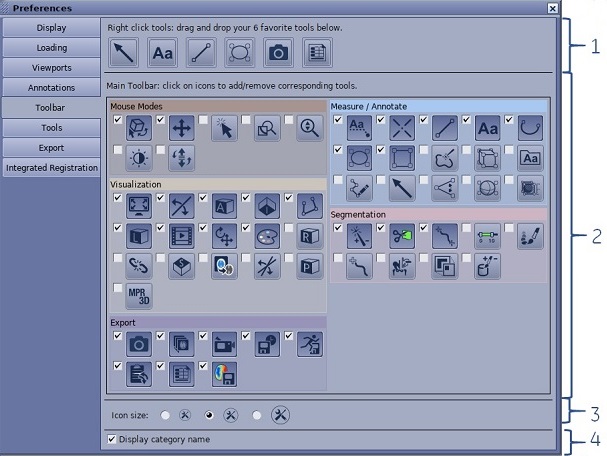The image size is (607, 456).
Task: Tick the checkbox beside the paintbrush segmentation tool
Action: coord(511,228)
